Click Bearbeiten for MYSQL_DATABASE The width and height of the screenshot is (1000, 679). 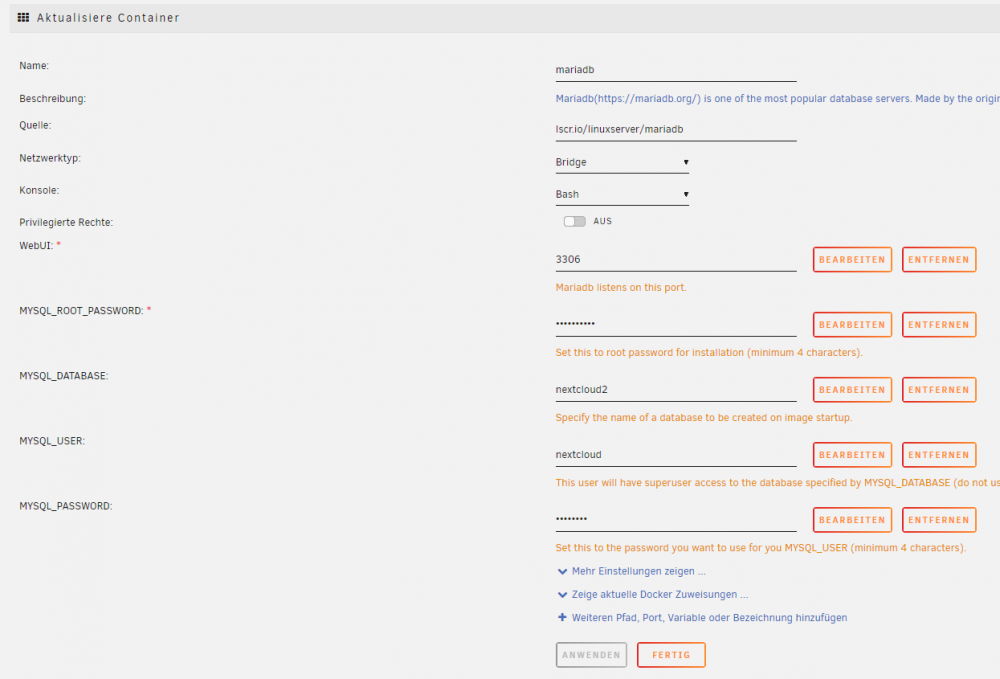[x=852, y=390]
